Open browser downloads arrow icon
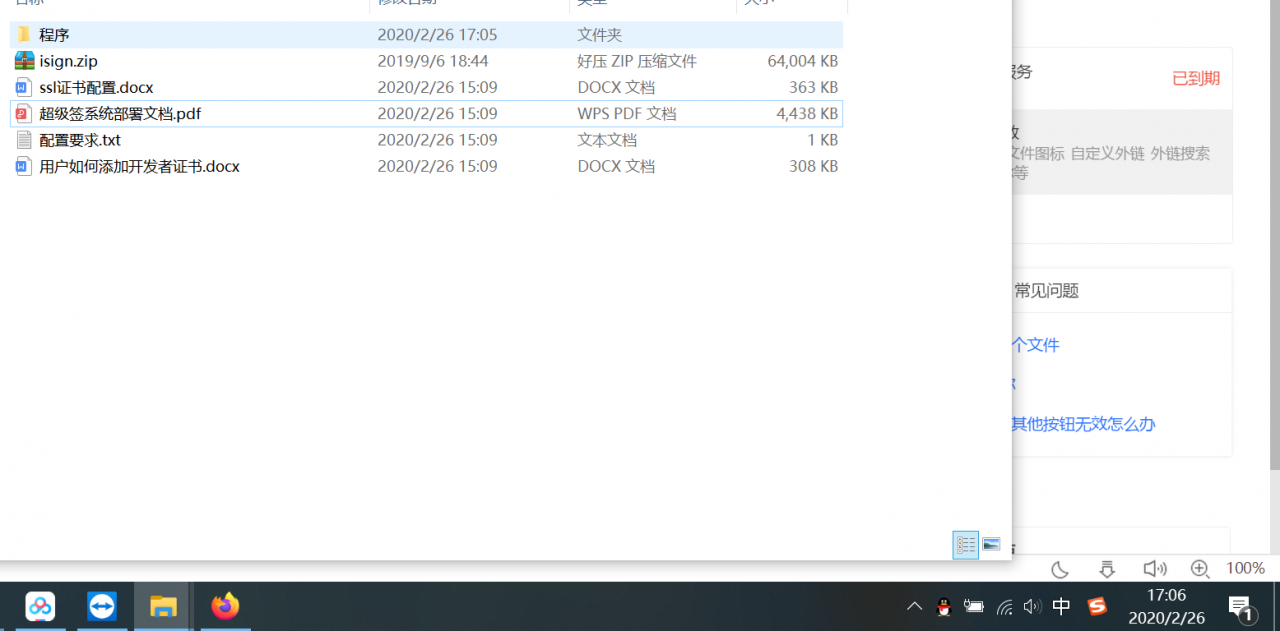 (1107, 569)
